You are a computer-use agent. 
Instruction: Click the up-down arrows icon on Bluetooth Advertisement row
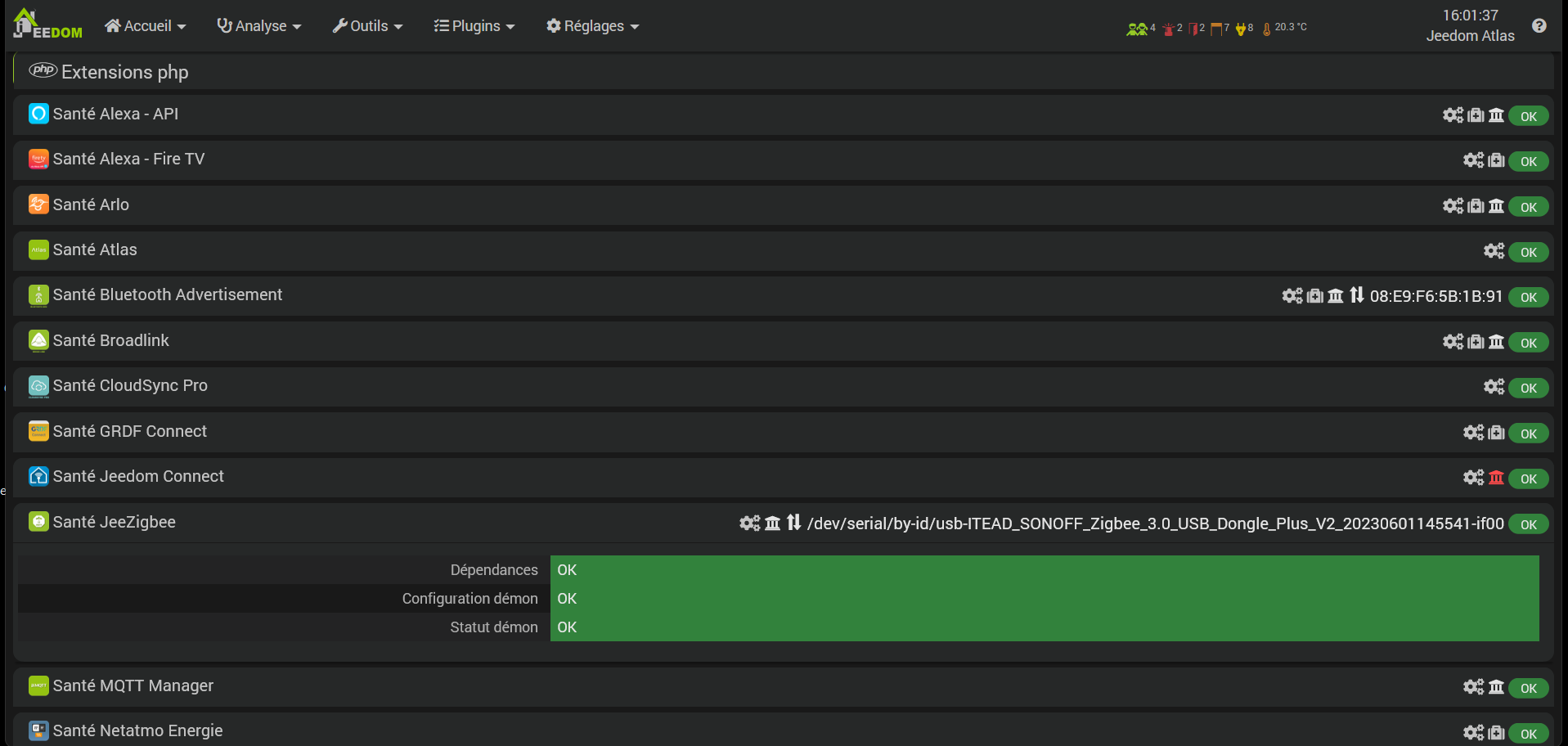[1357, 295]
